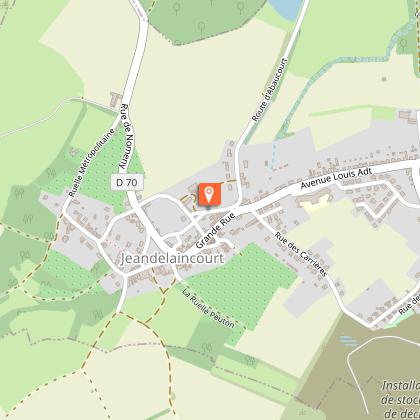
Task: Click the tree icon in western woodland
Action: (x=28, y=219)
